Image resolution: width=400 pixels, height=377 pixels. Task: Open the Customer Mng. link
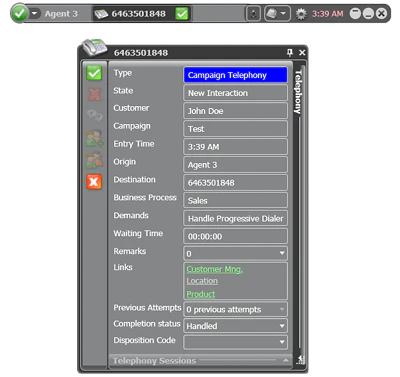215,269
